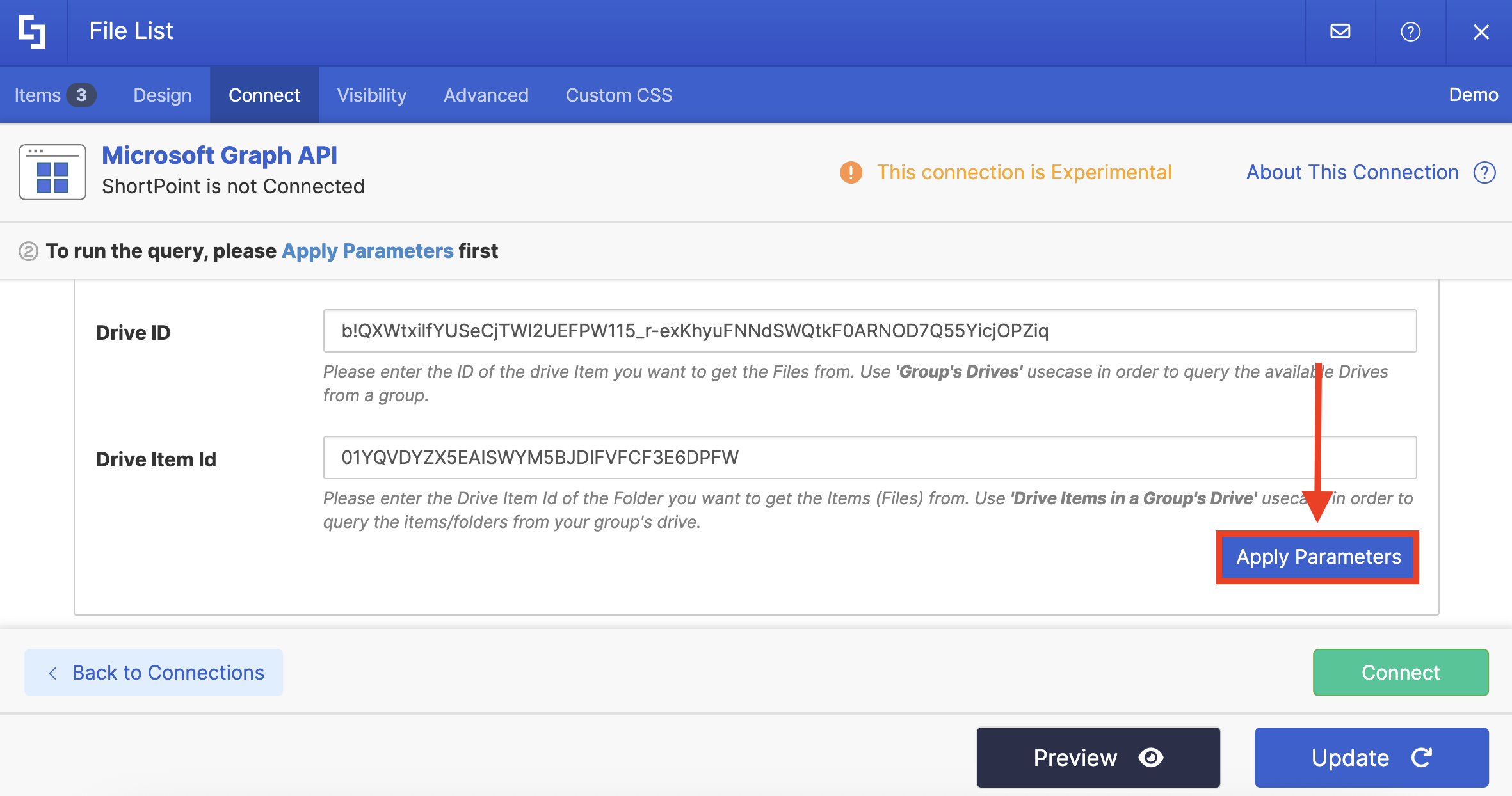The width and height of the screenshot is (1512, 796).
Task: Click the ShortPoint logo icon
Action: pyautogui.click(x=32, y=31)
